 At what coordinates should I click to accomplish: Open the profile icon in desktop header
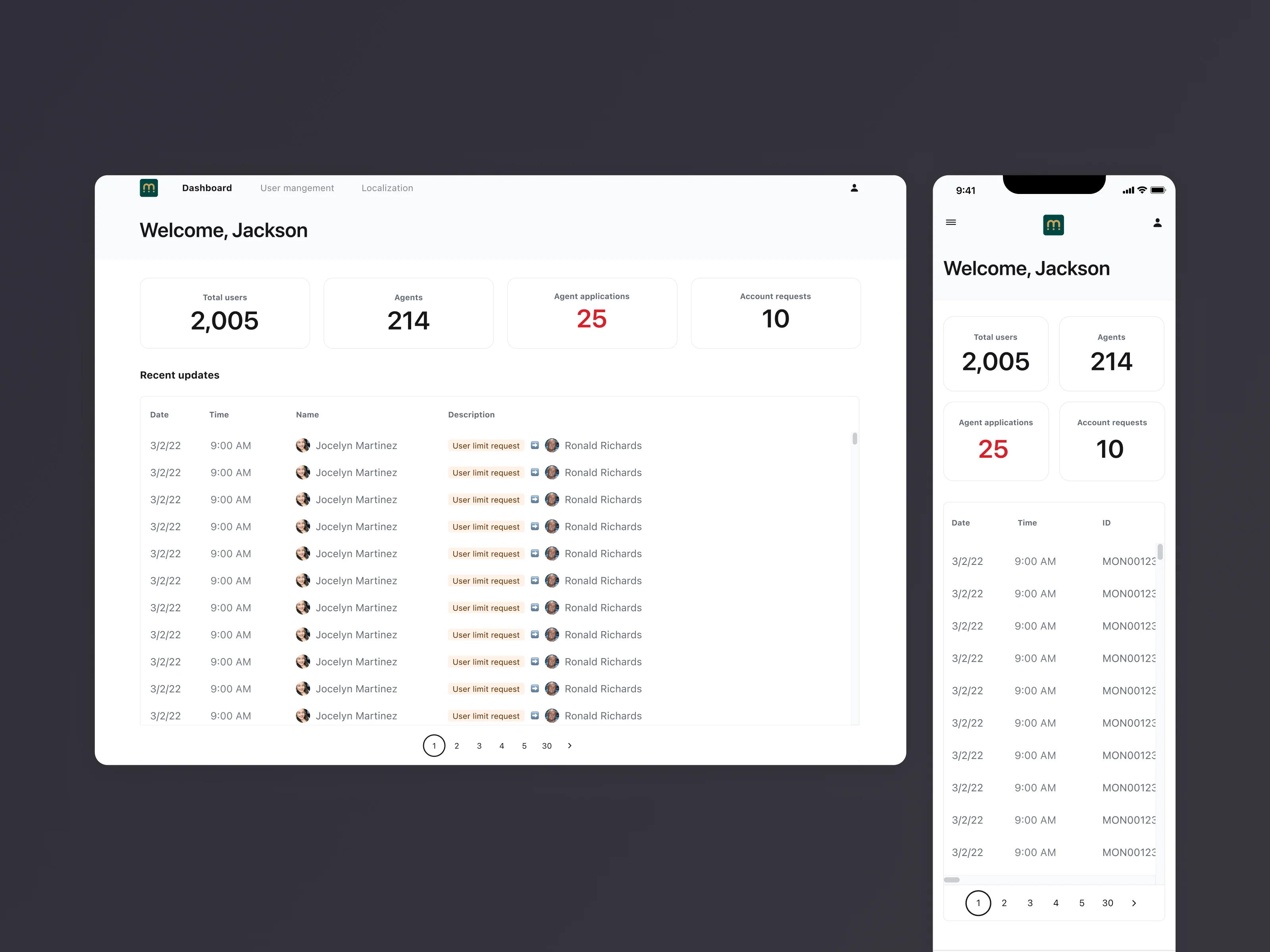click(x=854, y=188)
